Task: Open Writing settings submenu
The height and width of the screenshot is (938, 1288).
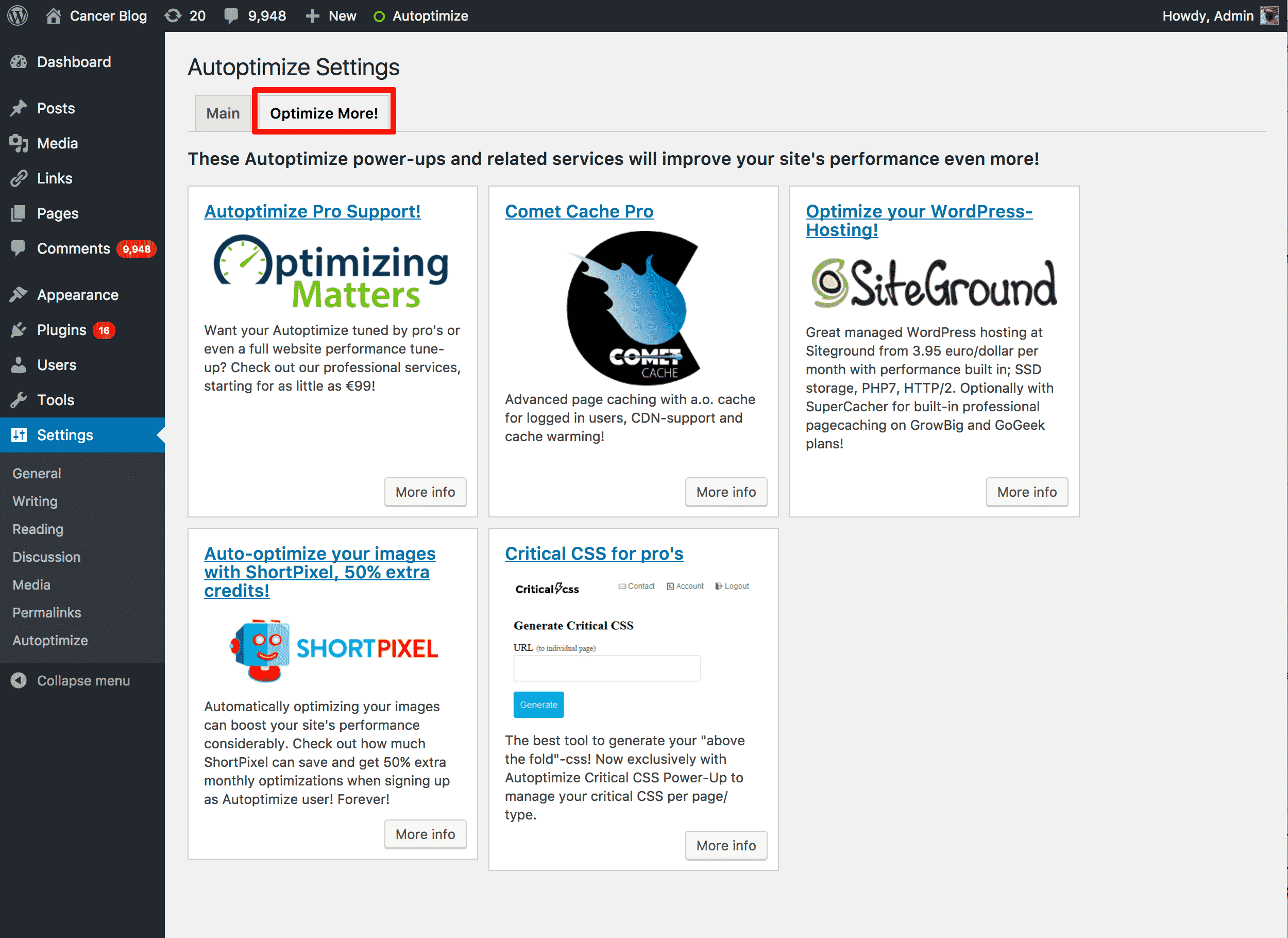Action: pyautogui.click(x=35, y=501)
